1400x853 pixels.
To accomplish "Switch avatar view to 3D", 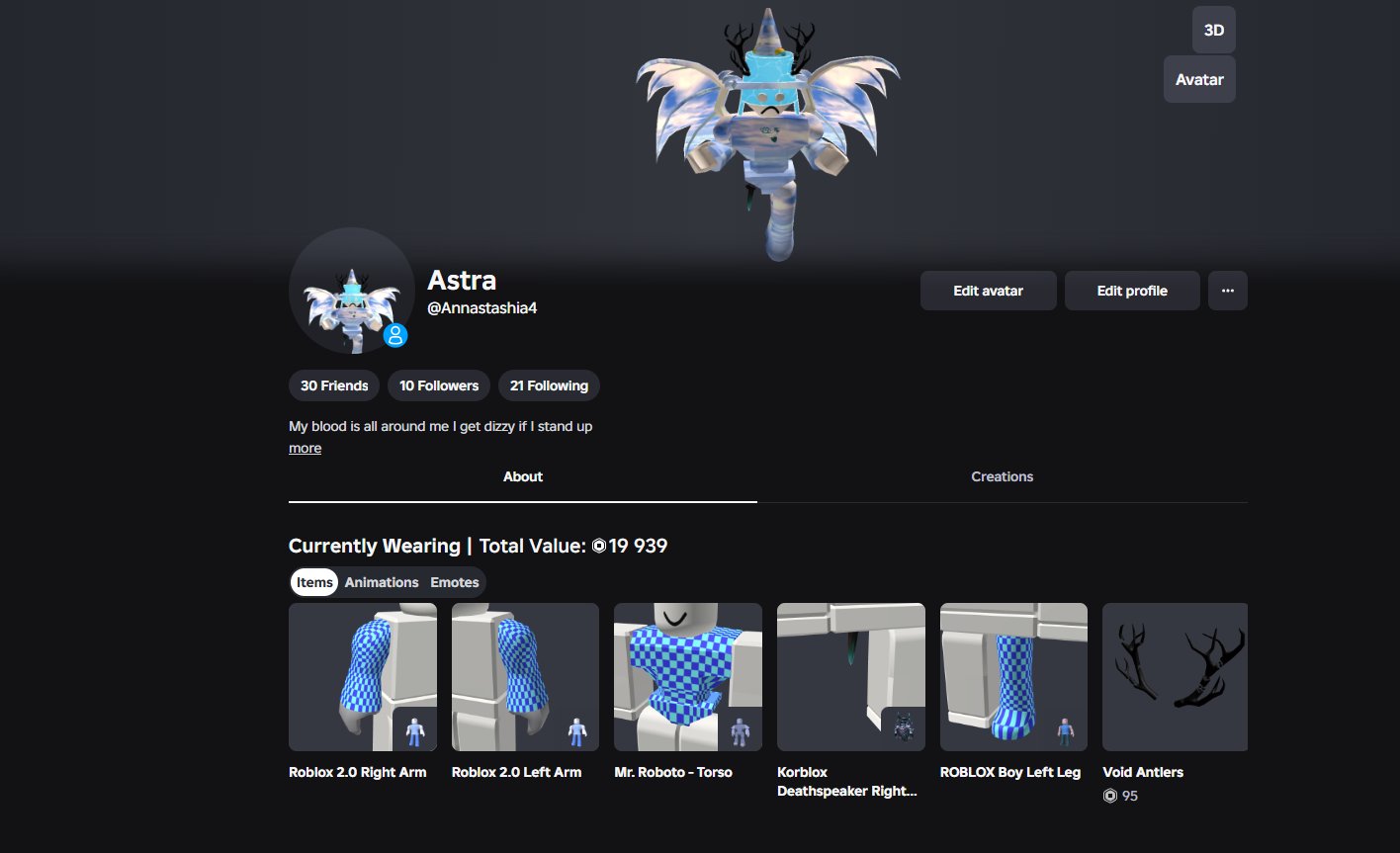I will [x=1213, y=30].
